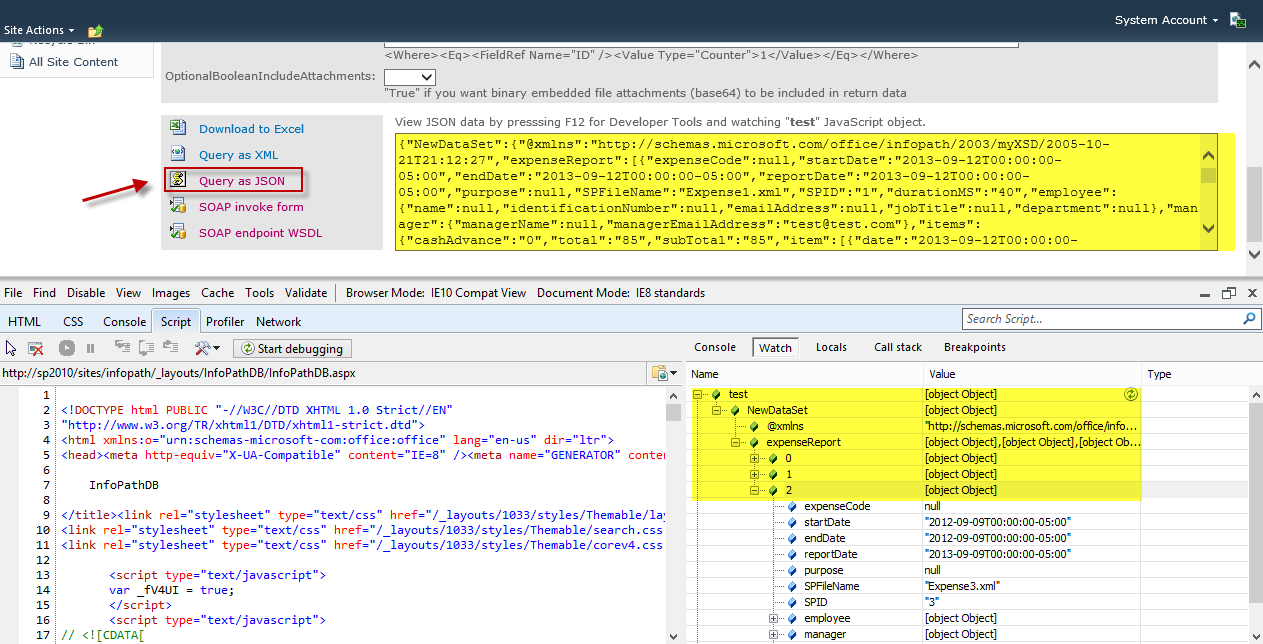Open Browser Mode: IE10 Compat View menu
Screen dimensions: 1263x644
pos(436,293)
